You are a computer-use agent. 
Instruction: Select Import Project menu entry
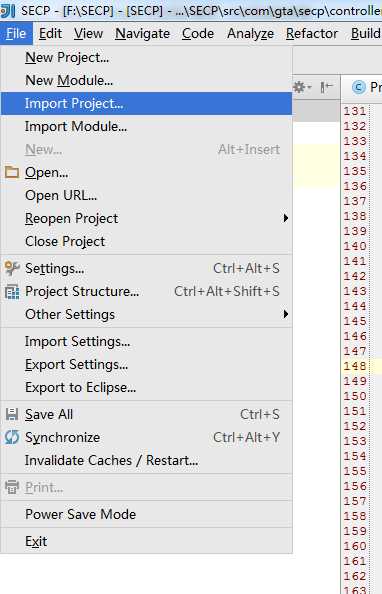146,103
